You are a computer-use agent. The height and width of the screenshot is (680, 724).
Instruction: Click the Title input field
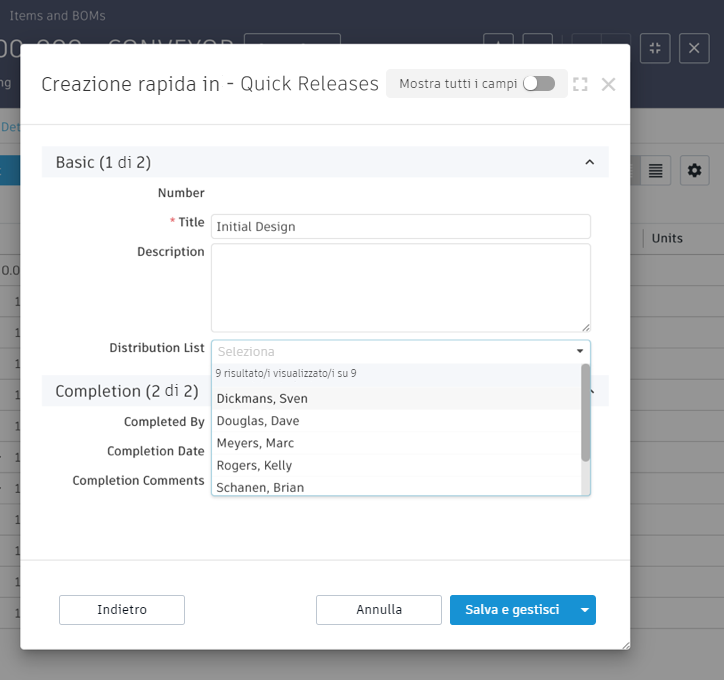(x=400, y=227)
